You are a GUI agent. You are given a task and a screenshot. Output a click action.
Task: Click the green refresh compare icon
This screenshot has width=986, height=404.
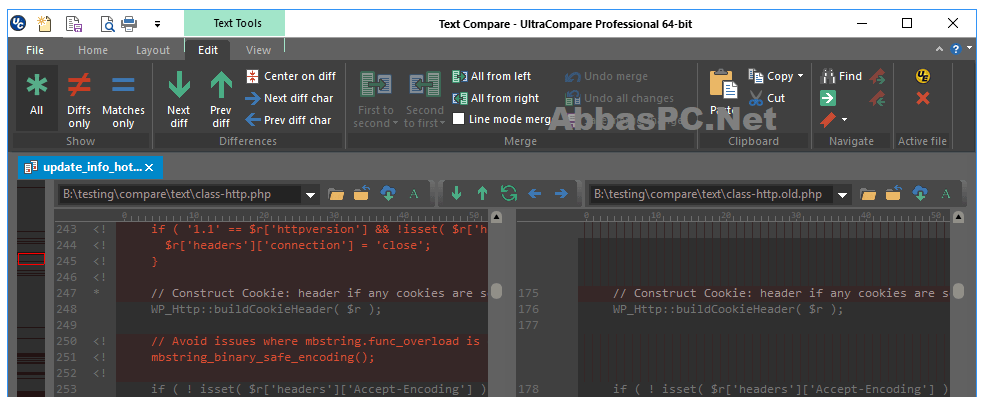(x=509, y=193)
